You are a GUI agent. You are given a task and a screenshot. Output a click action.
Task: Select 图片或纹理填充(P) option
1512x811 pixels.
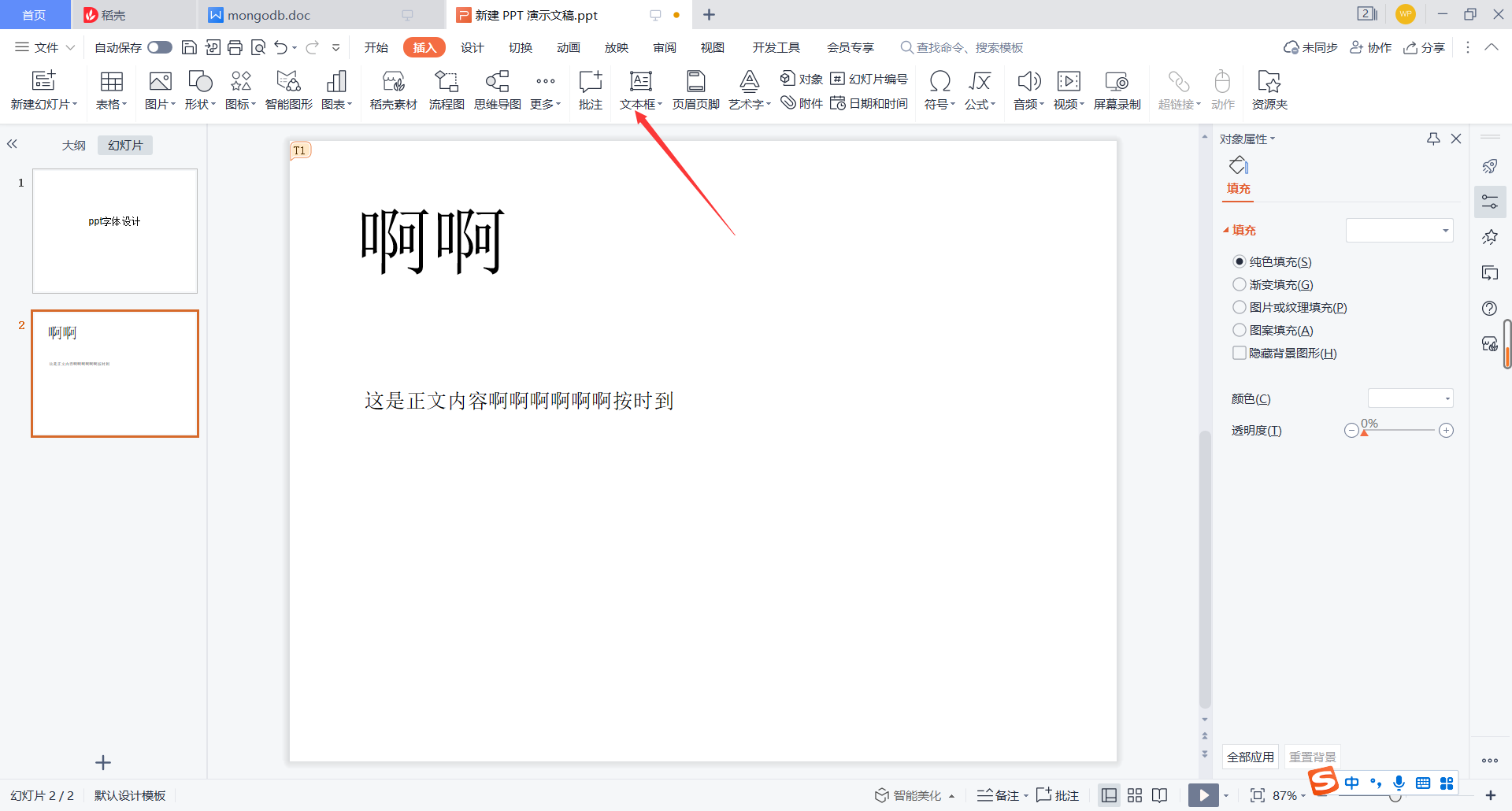(1290, 307)
